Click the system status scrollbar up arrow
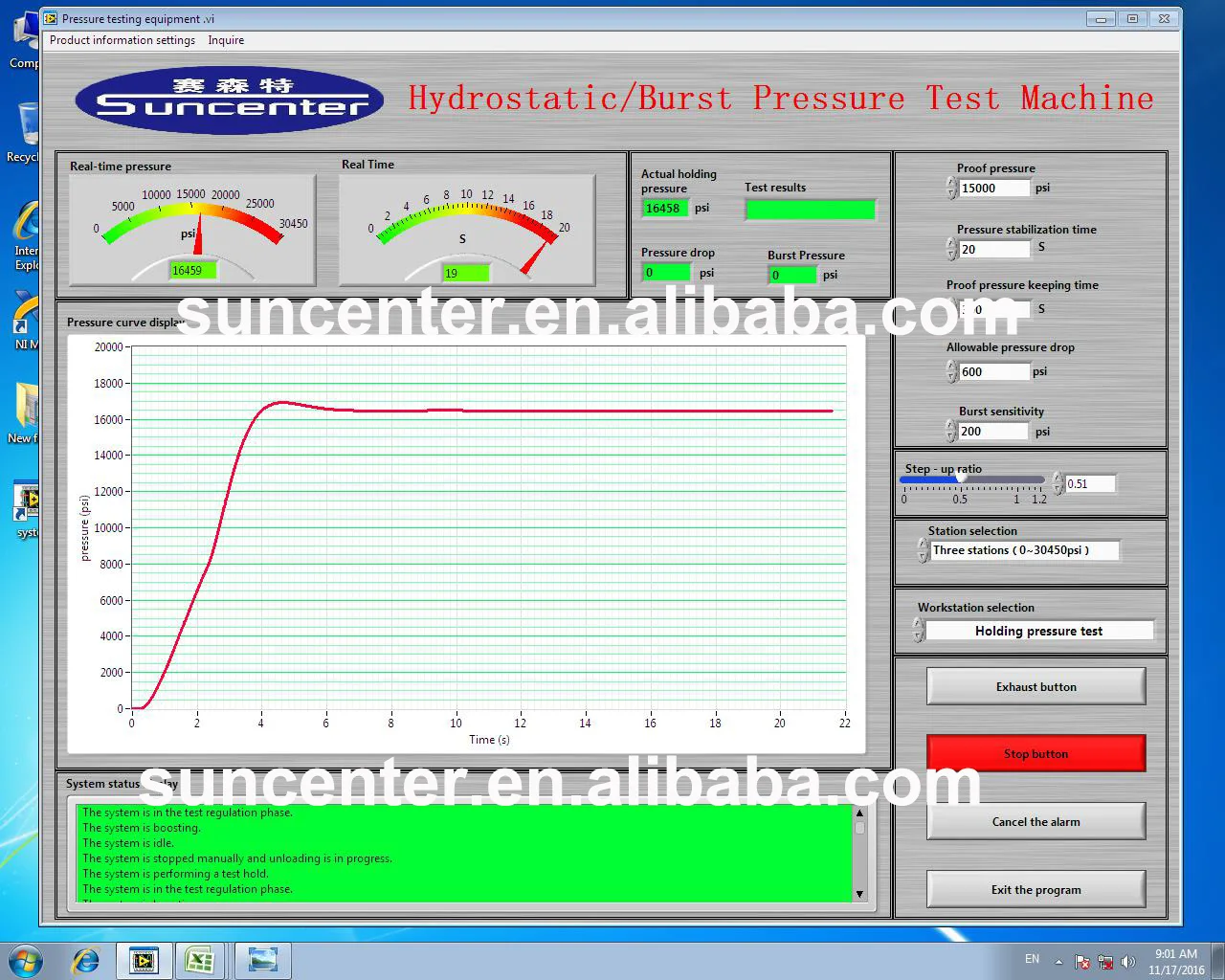The height and width of the screenshot is (980, 1225). (859, 813)
